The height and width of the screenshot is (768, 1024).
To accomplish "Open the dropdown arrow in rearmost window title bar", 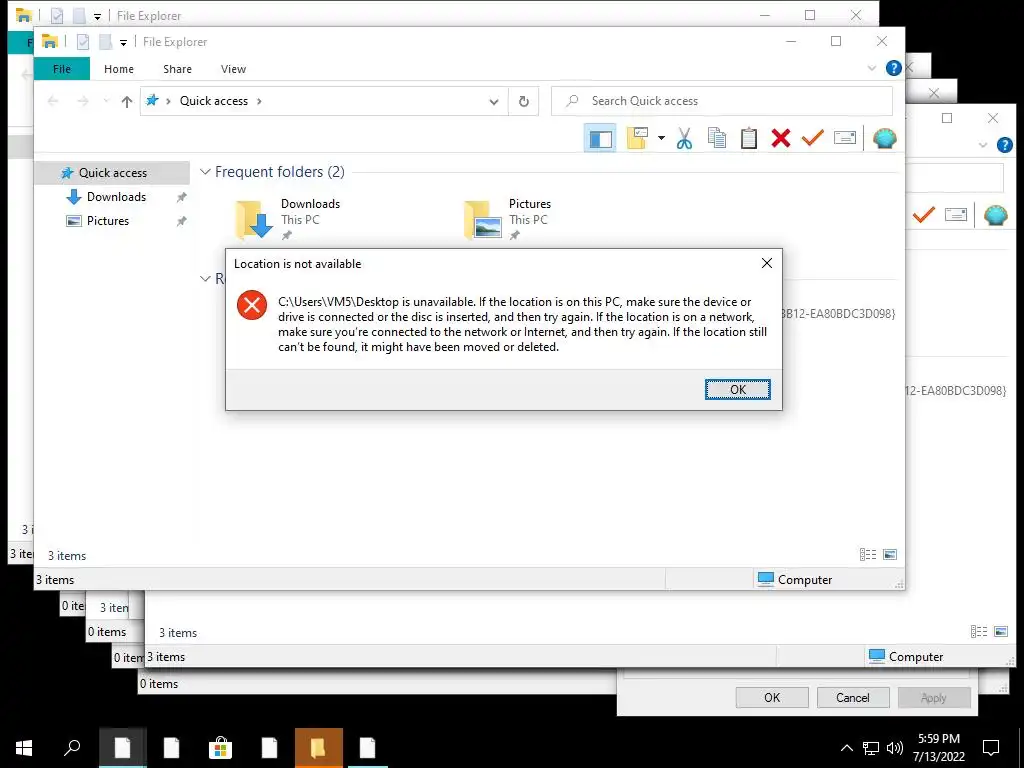I will 97,16.
